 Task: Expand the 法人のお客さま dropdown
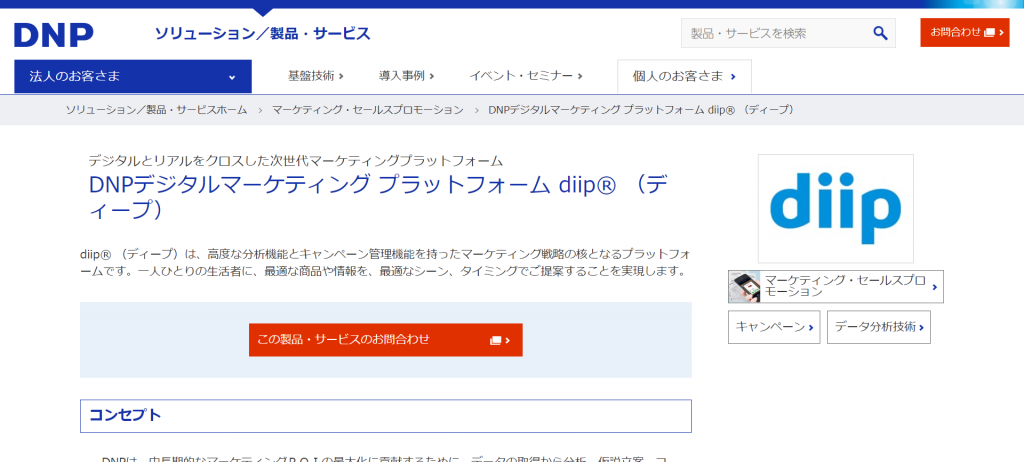133,76
